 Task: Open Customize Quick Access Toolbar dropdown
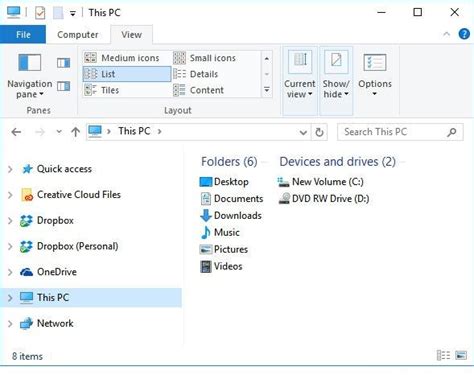click(73, 14)
